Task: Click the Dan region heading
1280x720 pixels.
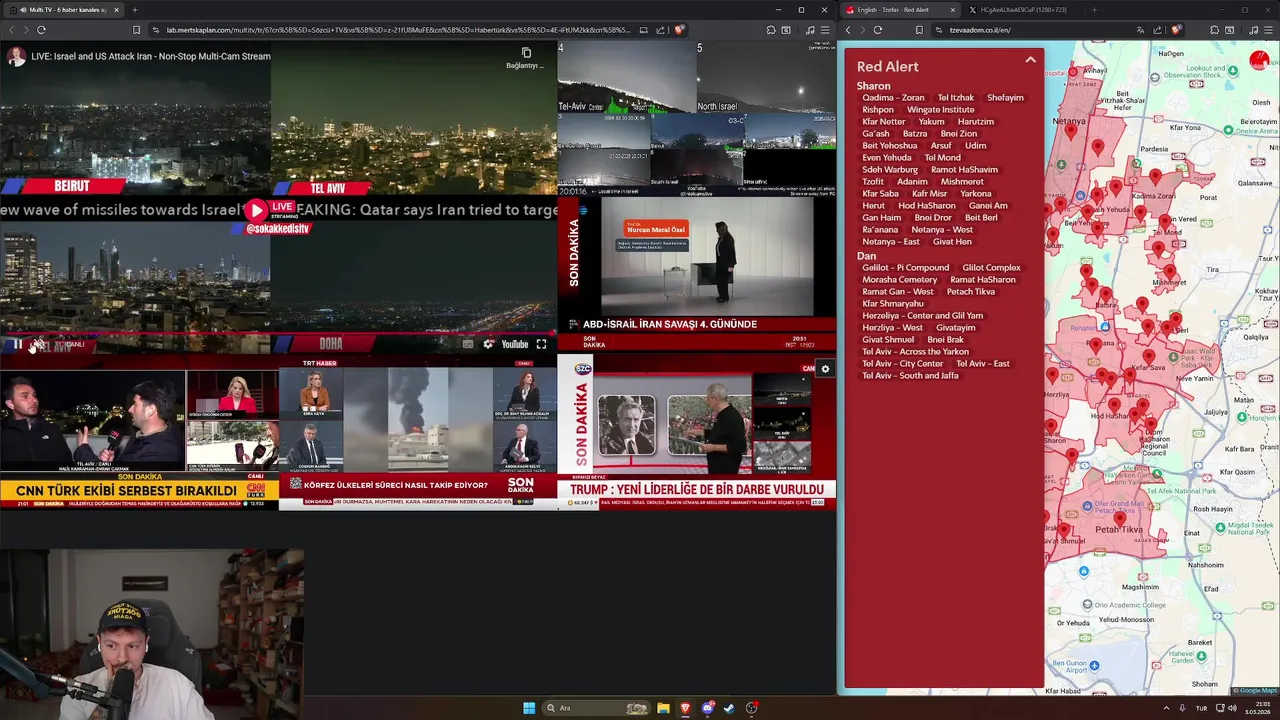Action: pyautogui.click(x=866, y=256)
